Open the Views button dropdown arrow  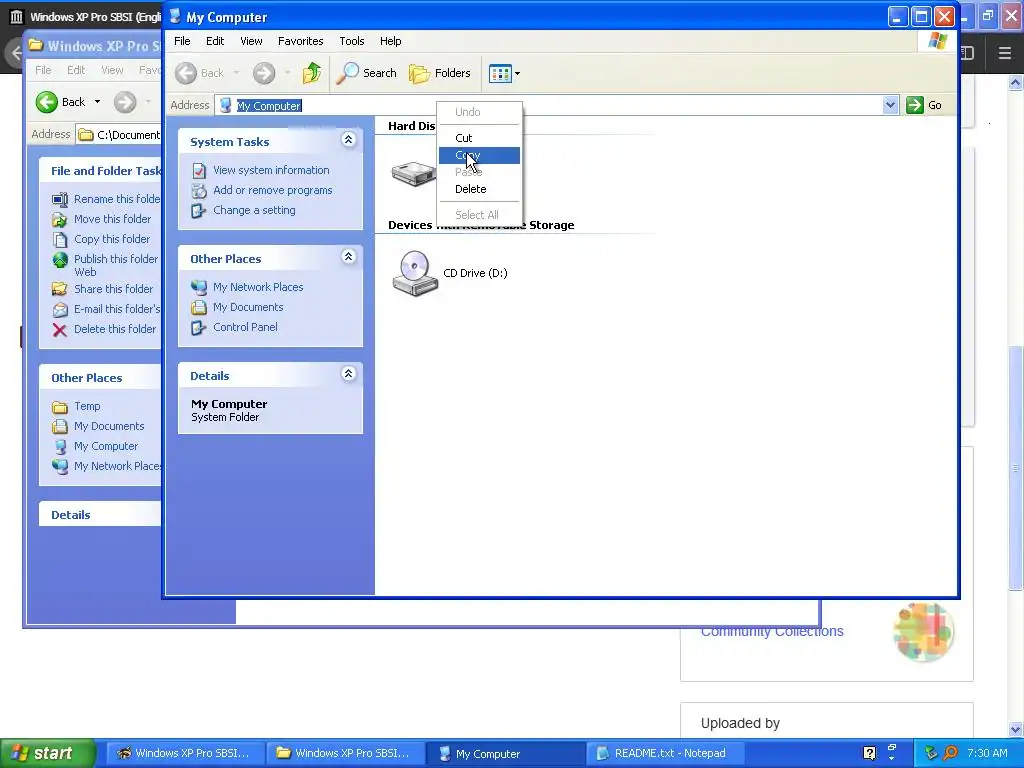[x=518, y=74]
